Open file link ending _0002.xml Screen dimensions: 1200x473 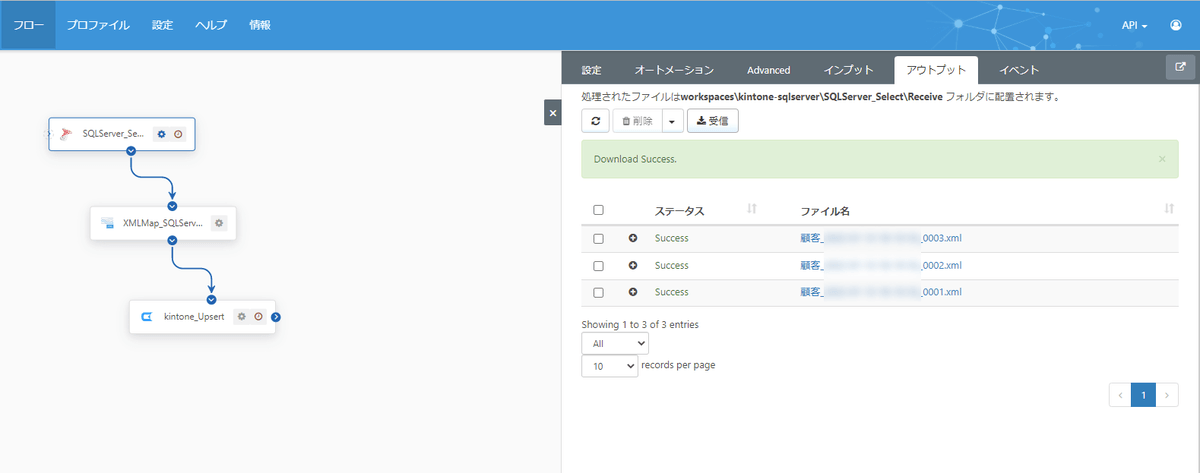pyautogui.click(x=881, y=266)
